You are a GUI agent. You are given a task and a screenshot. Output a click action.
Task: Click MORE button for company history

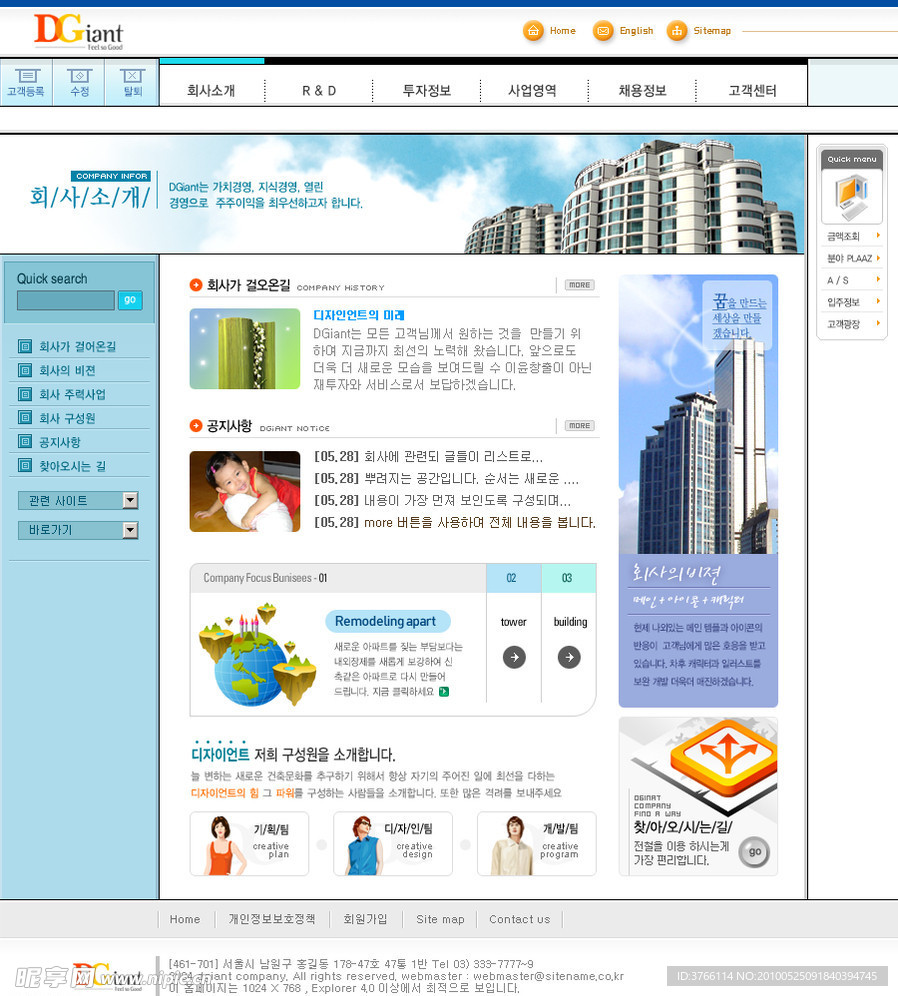pos(579,285)
